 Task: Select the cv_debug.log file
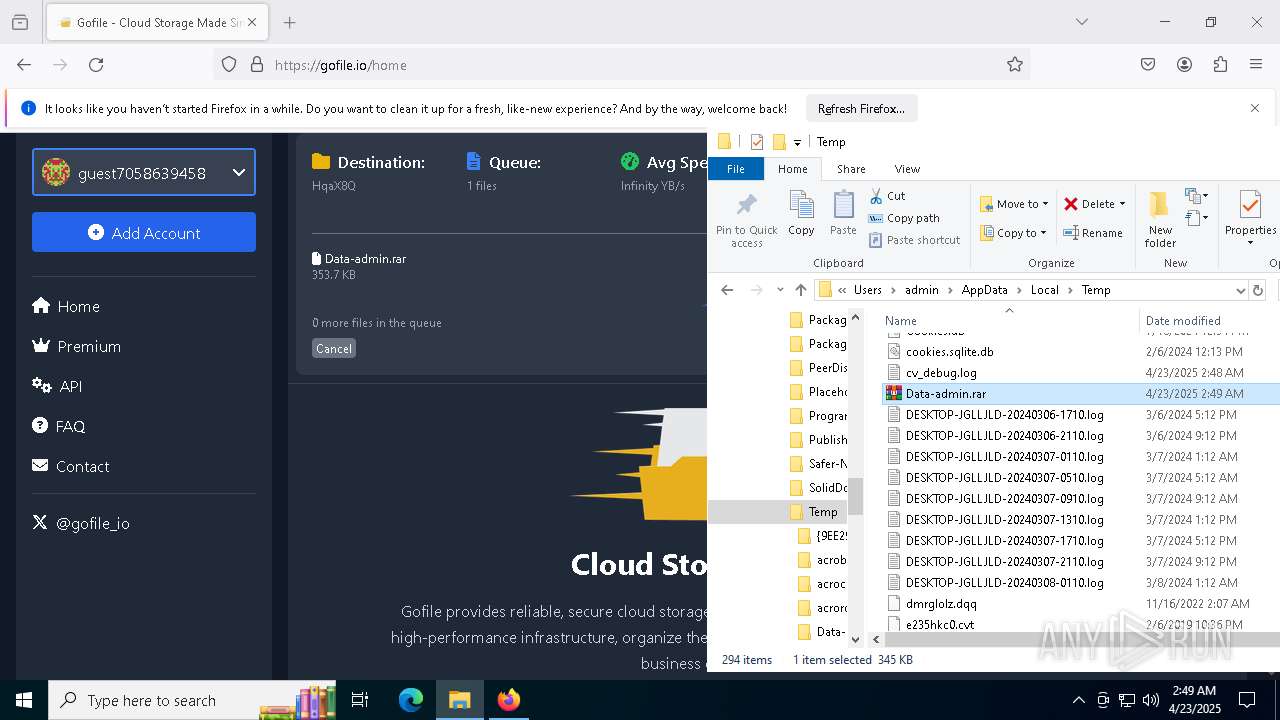click(941, 373)
